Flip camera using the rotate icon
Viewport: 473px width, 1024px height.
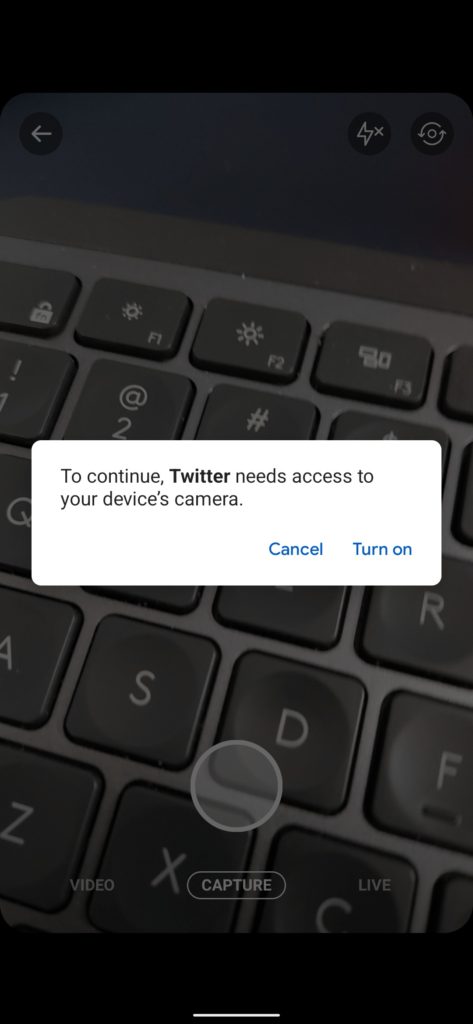[x=431, y=134]
